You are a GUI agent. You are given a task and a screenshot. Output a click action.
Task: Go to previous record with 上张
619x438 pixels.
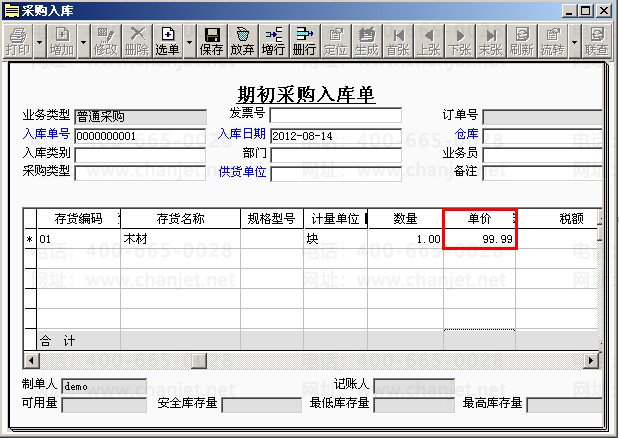coord(429,41)
